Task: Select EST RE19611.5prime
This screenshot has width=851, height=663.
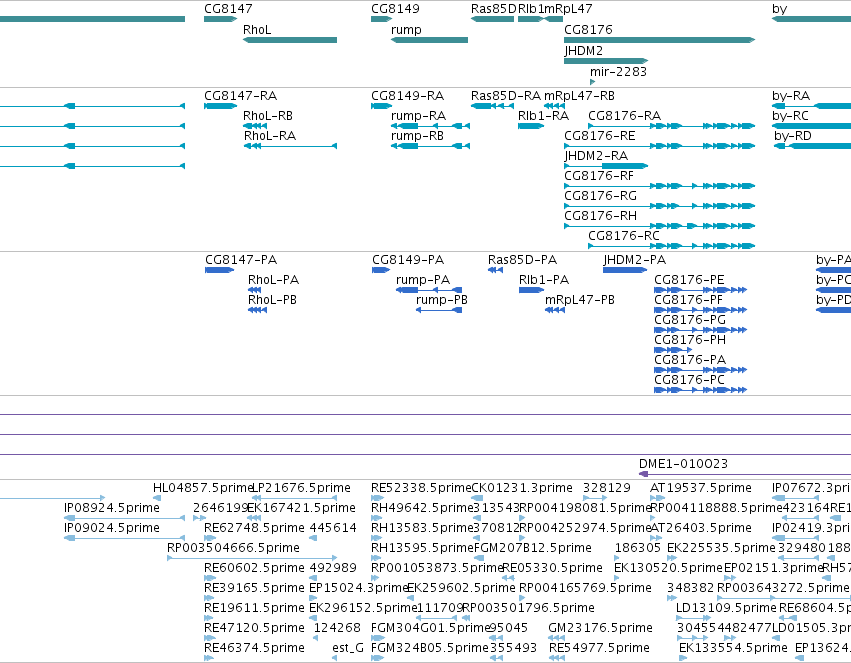Action: click(209, 618)
